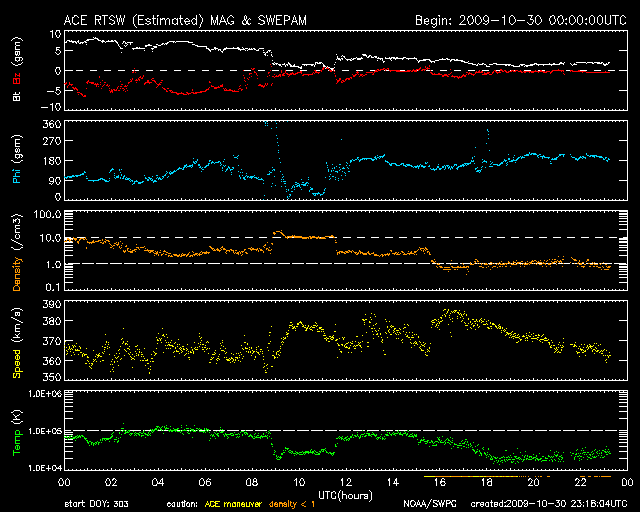Click the "1.0E+04" tick on the Temp axis
This screenshot has width=640, height=512.
(x=45, y=468)
